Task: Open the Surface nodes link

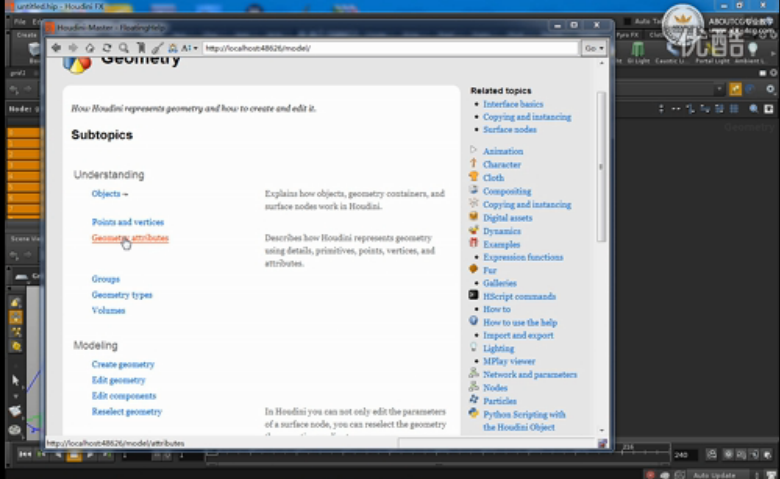Action: 509,129
